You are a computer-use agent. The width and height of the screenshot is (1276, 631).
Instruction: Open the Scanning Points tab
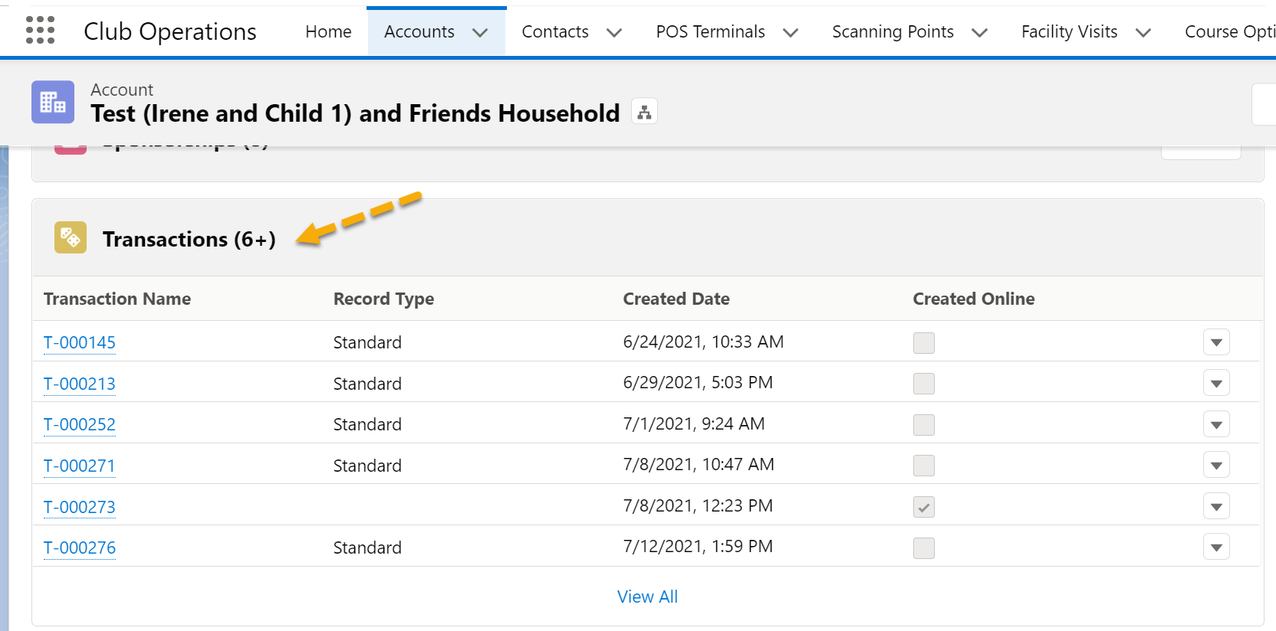[x=892, y=32]
